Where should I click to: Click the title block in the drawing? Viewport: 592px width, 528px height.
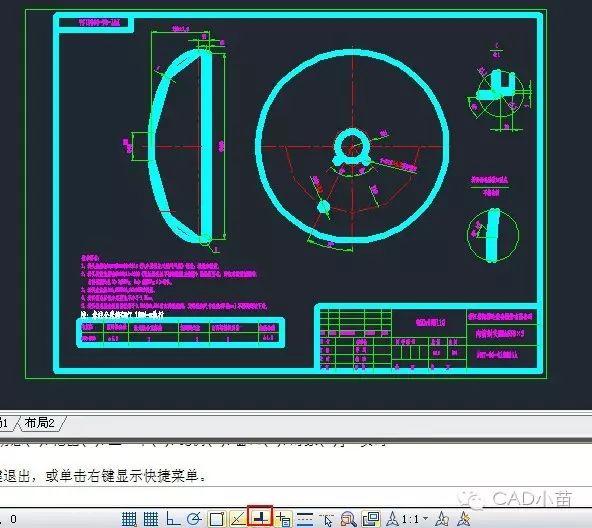(x=428, y=338)
